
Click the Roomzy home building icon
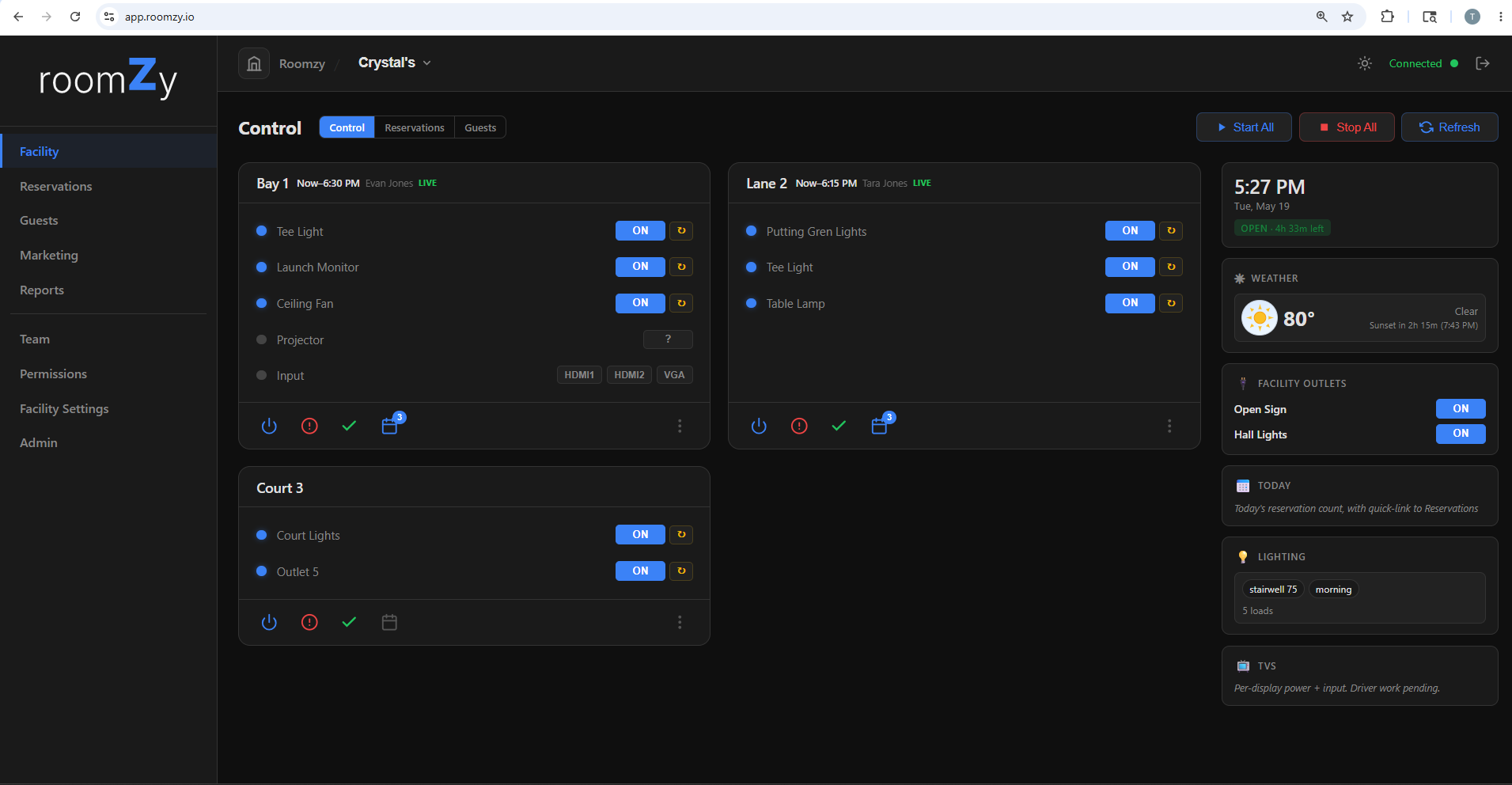254,63
